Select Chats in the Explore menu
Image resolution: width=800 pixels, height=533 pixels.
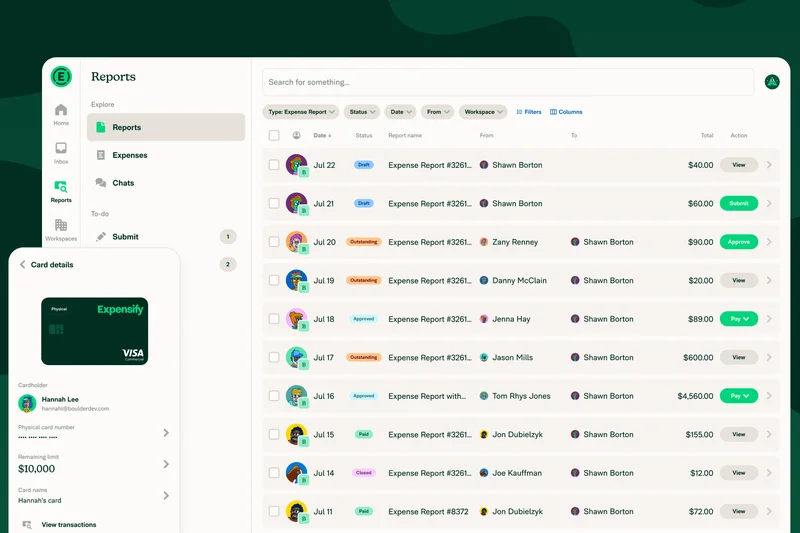pyautogui.click(x=123, y=183)
